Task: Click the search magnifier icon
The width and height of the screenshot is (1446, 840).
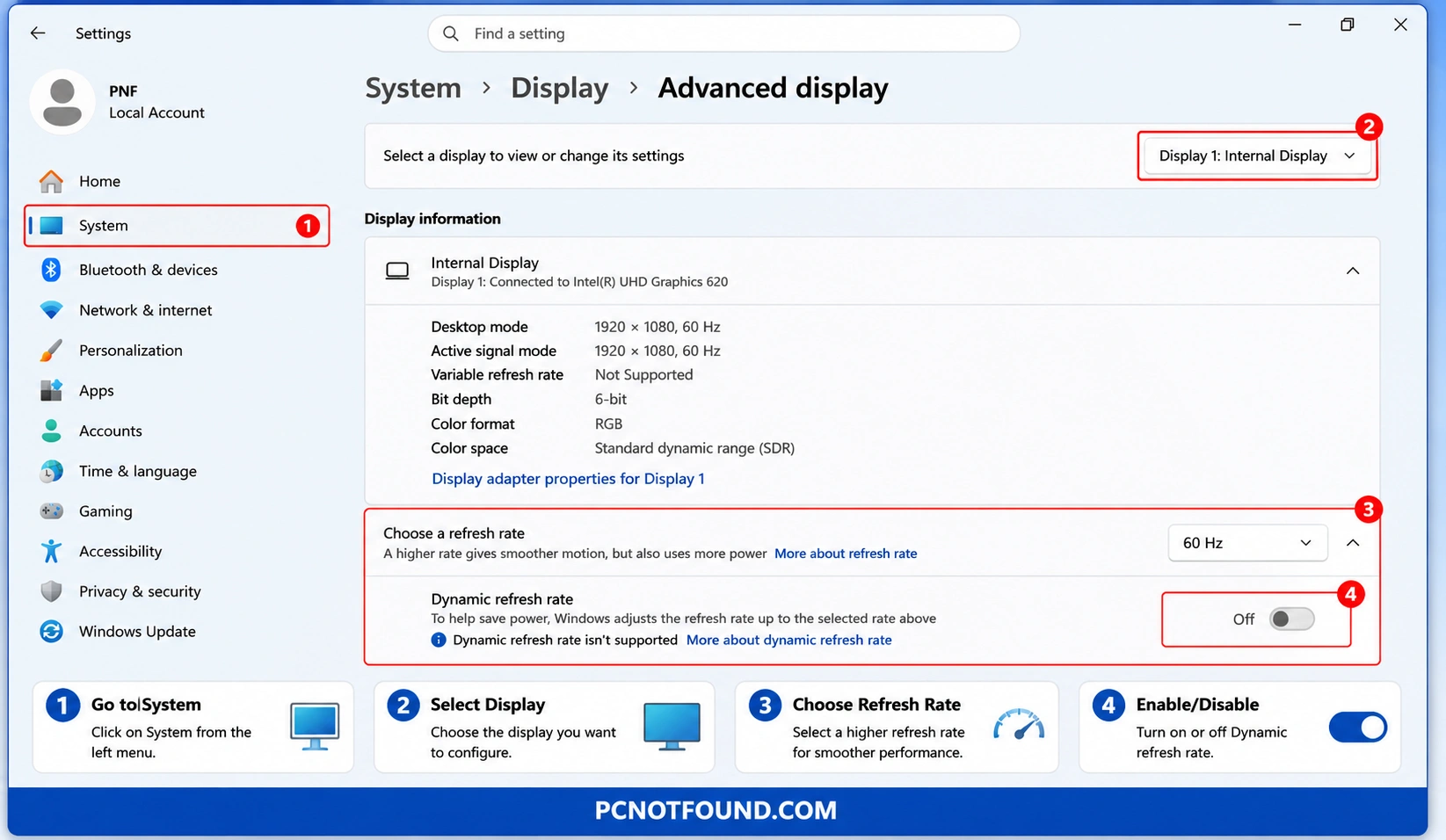Action: click(451, 33)
